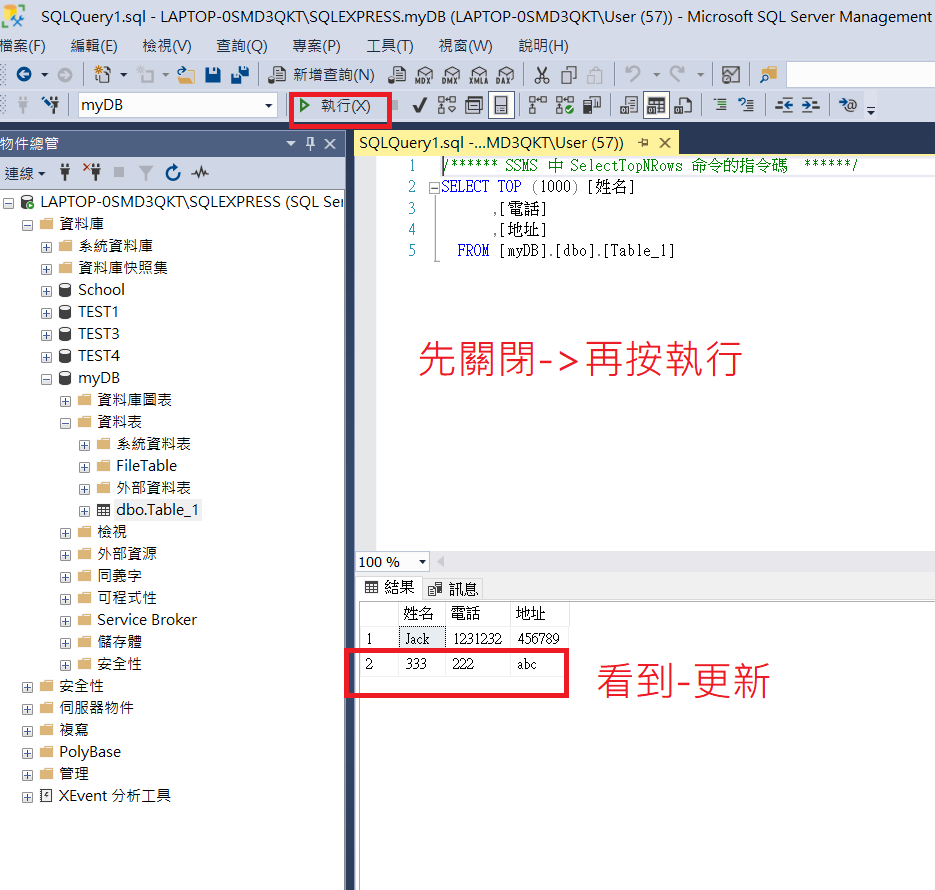935x890 pixels.
Task: Collapse the 資料表 tables folder
Action: tap(66, 423)
